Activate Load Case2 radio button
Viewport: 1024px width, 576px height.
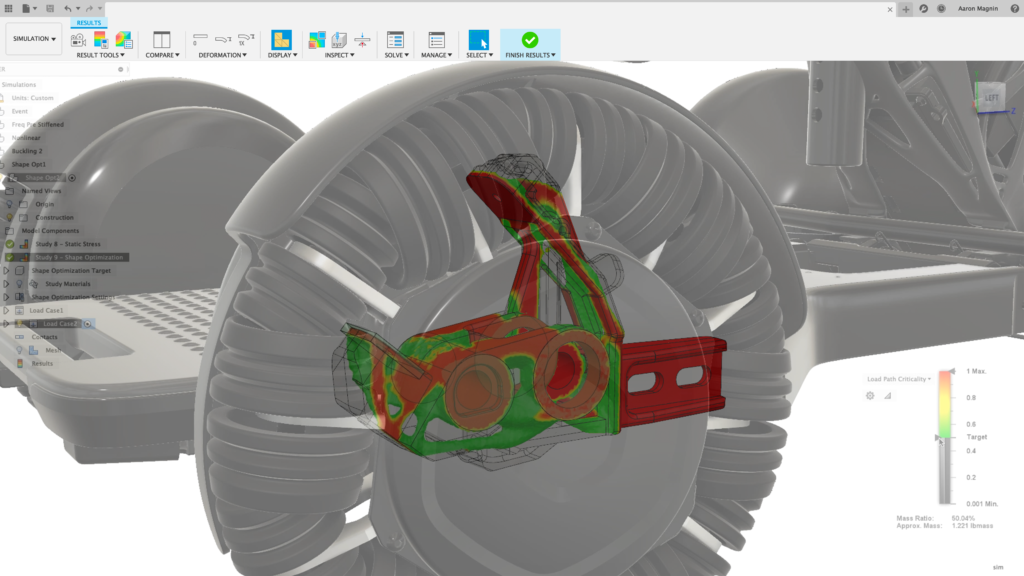88,324
